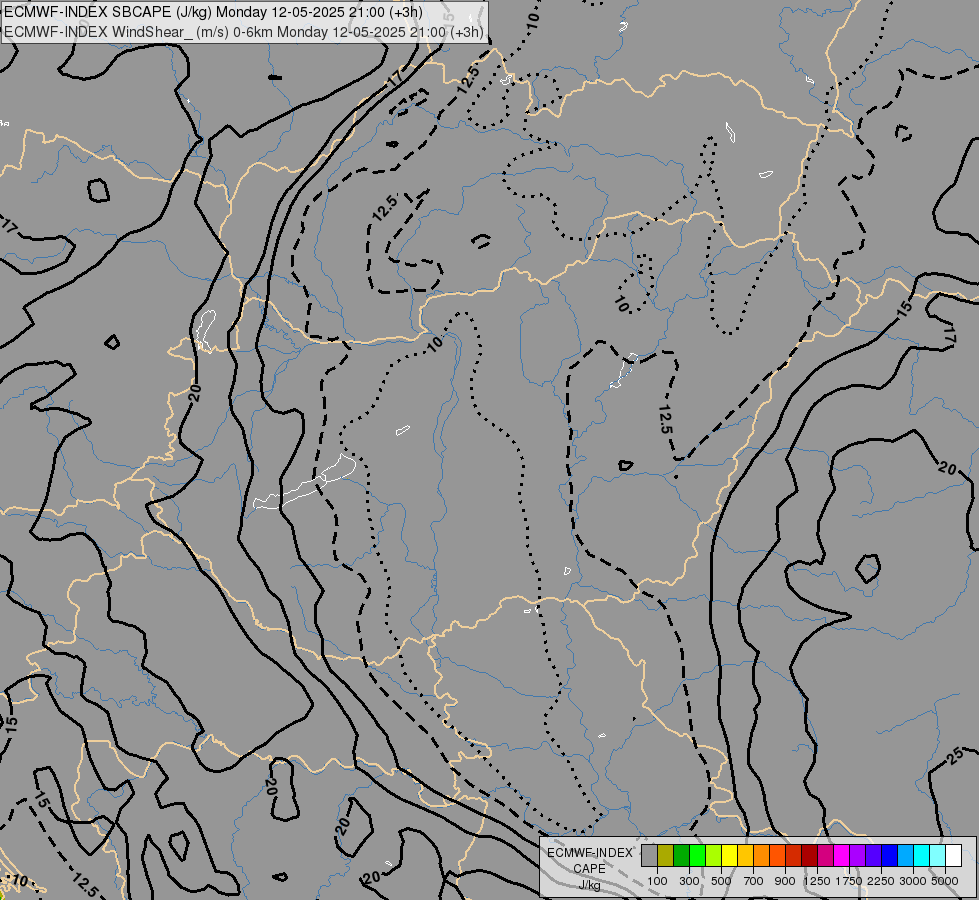Select the bright green legend swatch

(697, 855)
